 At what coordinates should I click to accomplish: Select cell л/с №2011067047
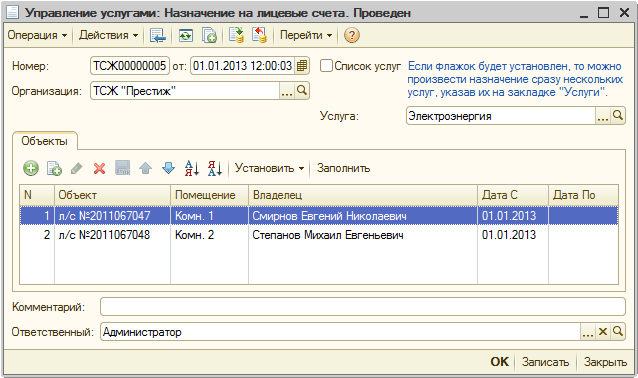pyautogui.click(x=112, y=216)
